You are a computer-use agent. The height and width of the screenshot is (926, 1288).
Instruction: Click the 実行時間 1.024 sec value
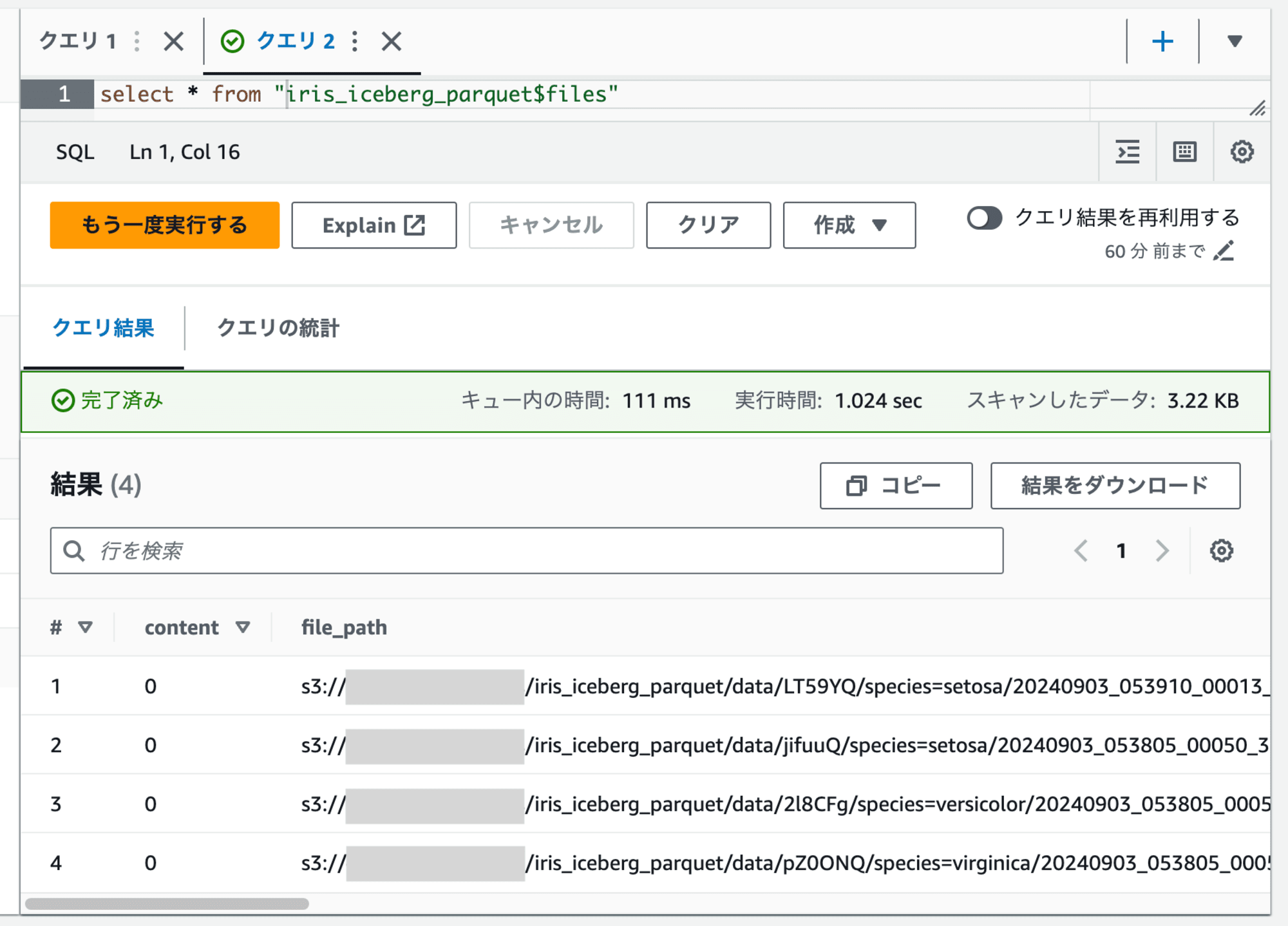(878, 401)
